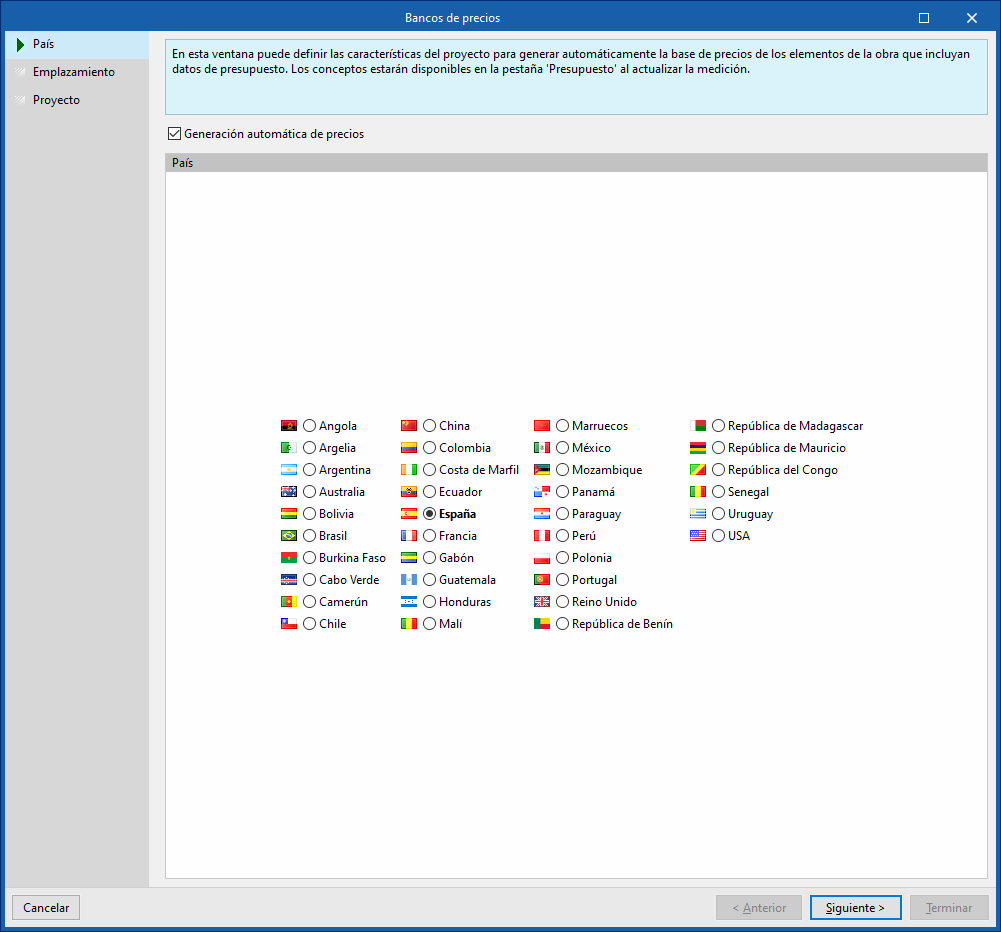Click the Marruecos flag icon
Screen dimensions: 1001x932
click(541, 426)
